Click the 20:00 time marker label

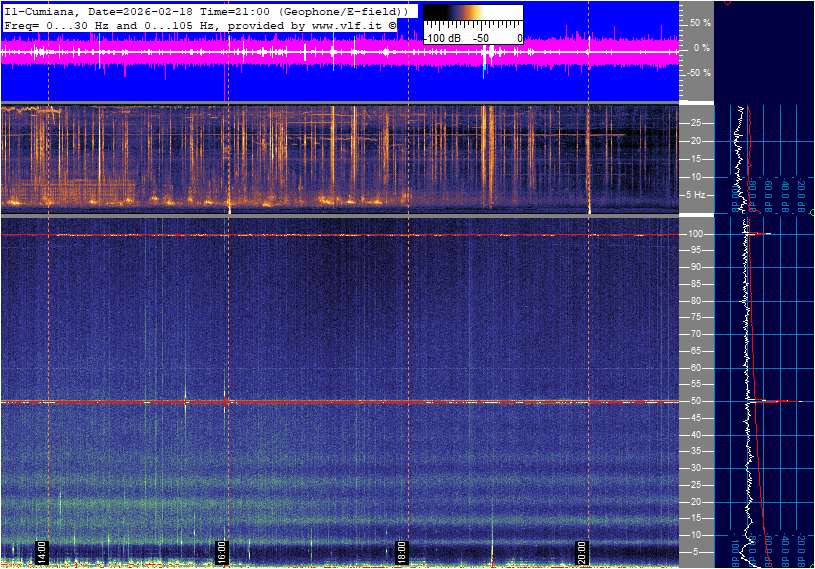pos(582,551)
